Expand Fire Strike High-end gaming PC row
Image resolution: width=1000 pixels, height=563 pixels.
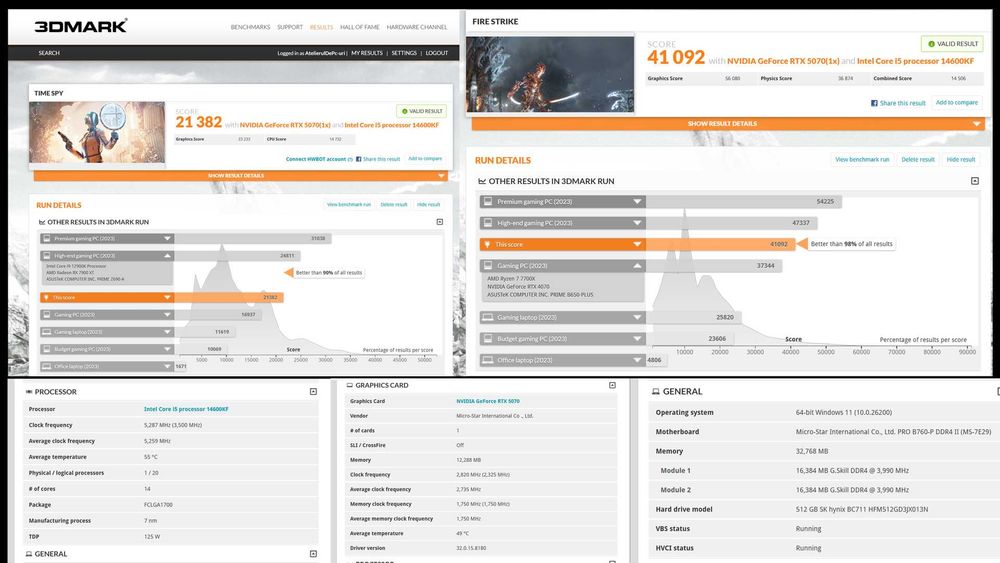pos(636,223)
